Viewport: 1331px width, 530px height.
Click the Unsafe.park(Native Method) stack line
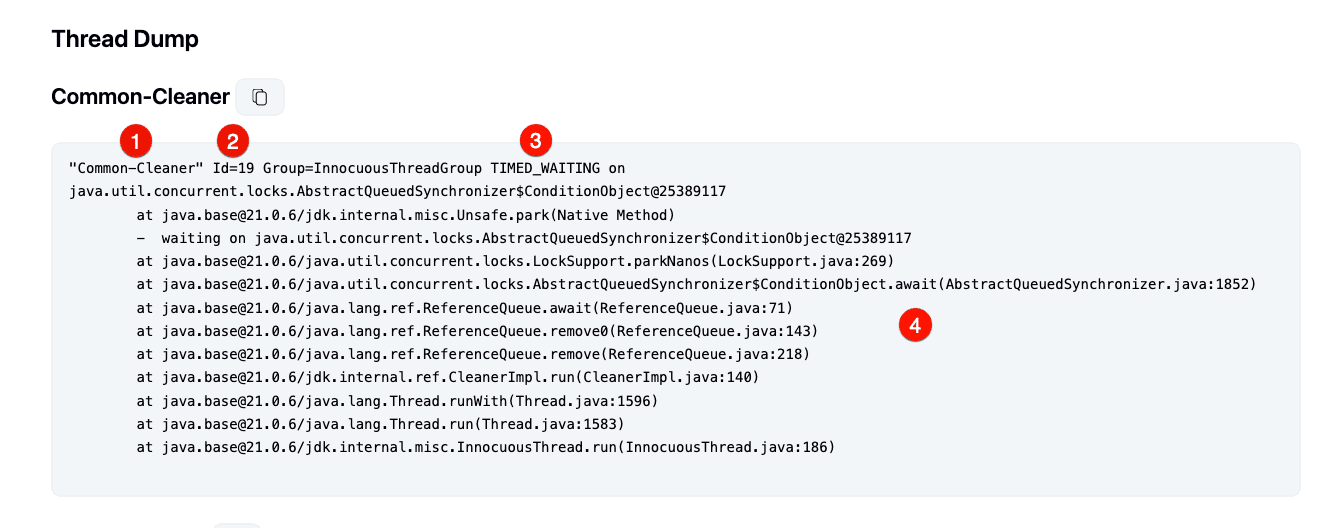tap(406, 215)
